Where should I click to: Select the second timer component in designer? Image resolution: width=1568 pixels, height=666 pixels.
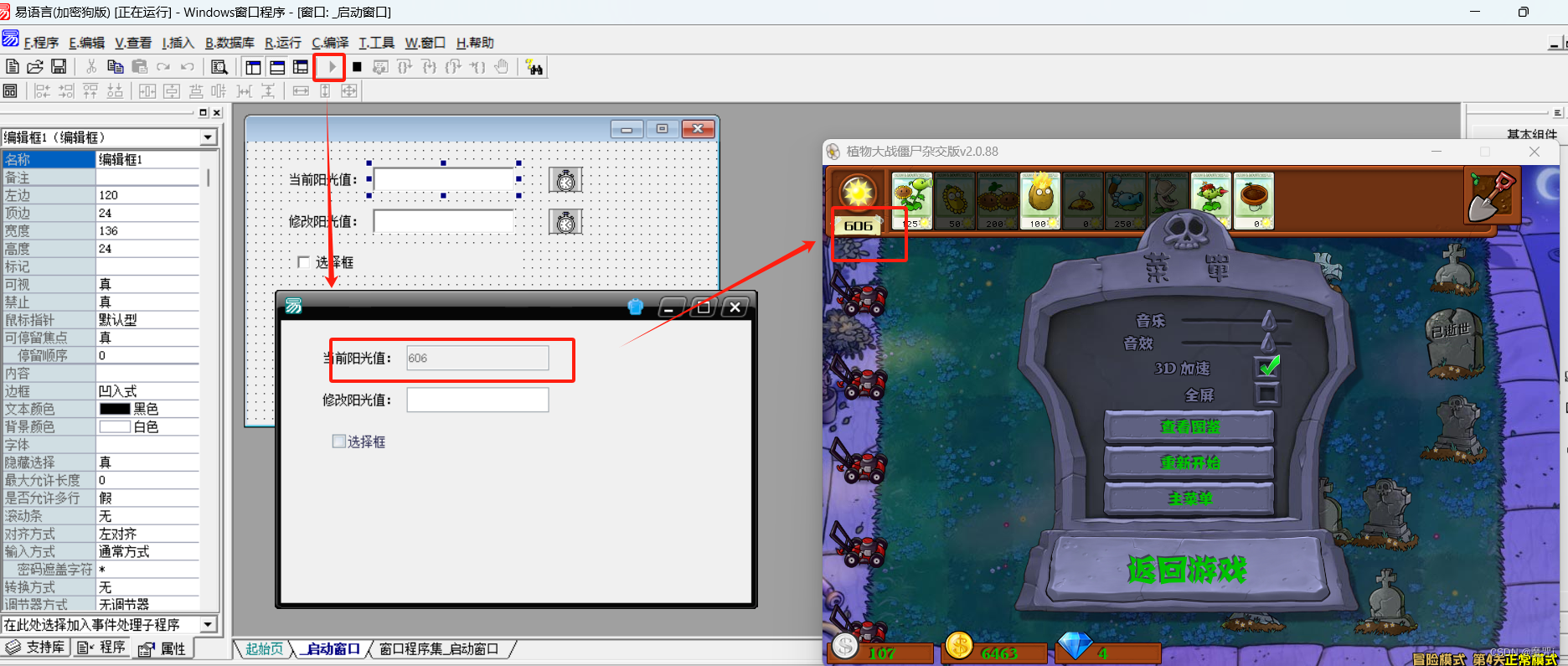[565, 221]
